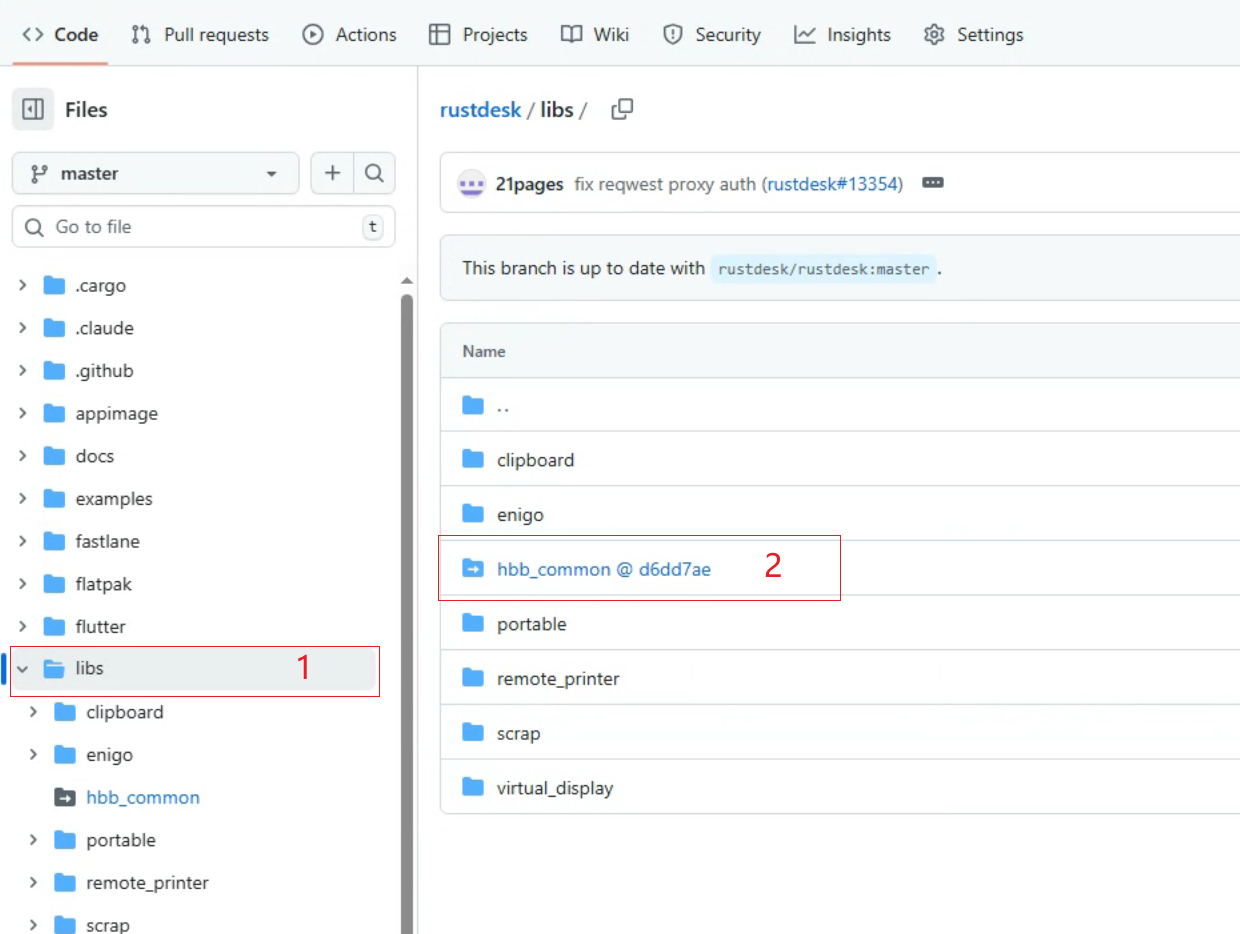The image size is (1240, 934).
Task: Collapse the Files side panel icon
Action: [x=33, y=110]
